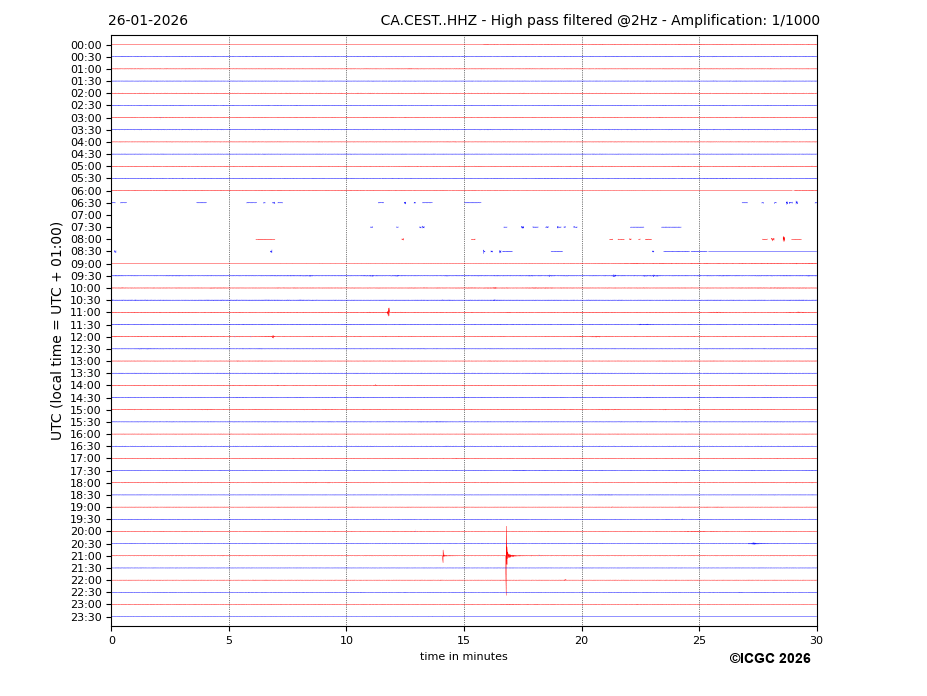Select the 06:30 time label

pos(86,203)
